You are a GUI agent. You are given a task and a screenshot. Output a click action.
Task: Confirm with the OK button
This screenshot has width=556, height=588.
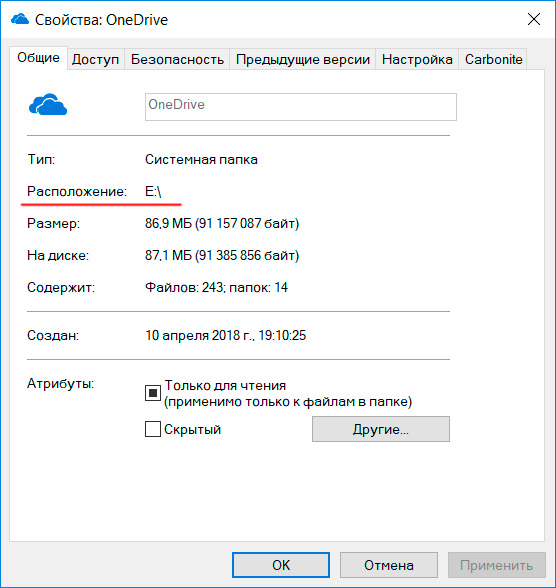281,565
